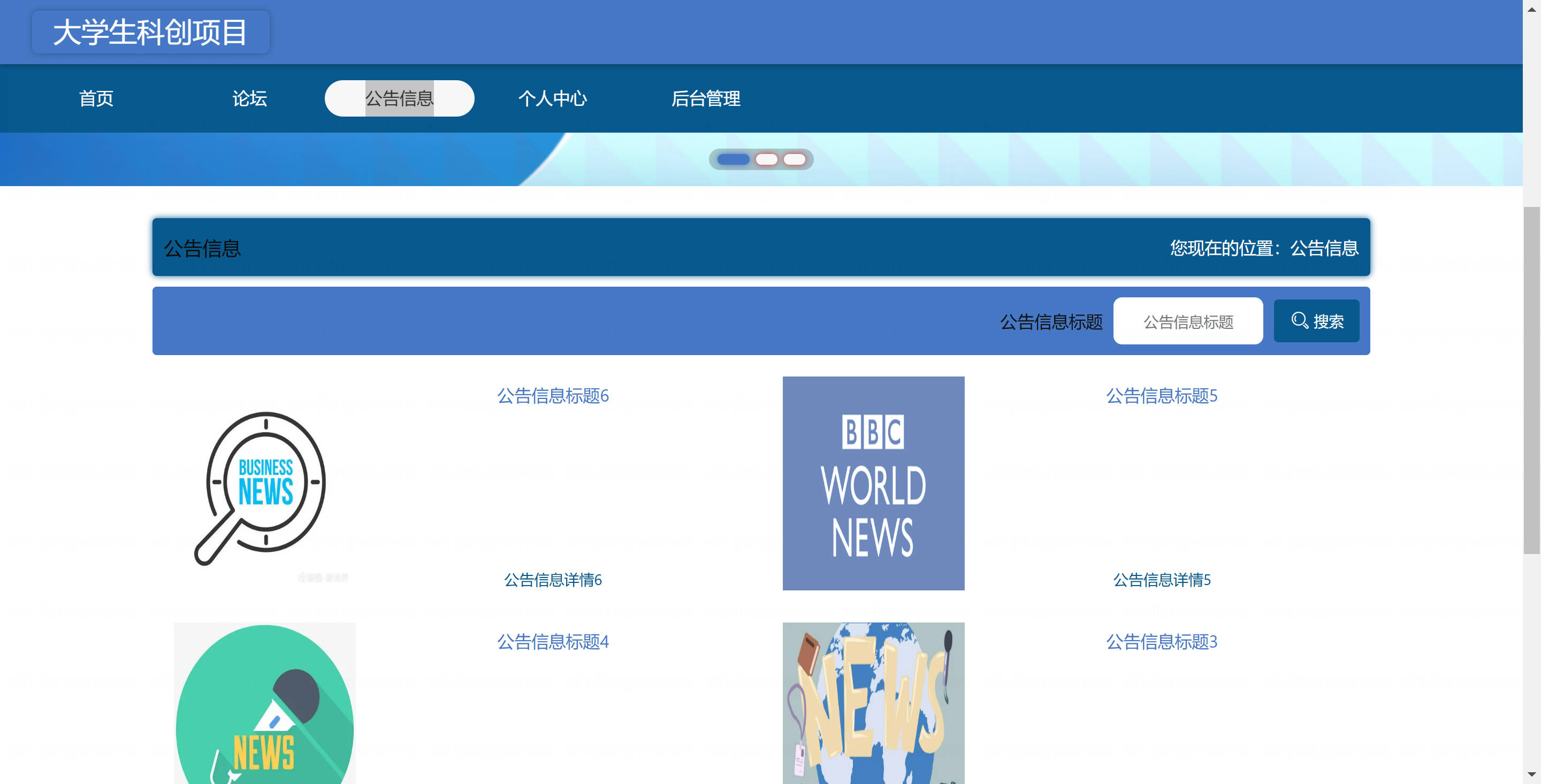1541x784 pixels.
Task: Select the first blue carousel indicator
Action: pos(733,159)
